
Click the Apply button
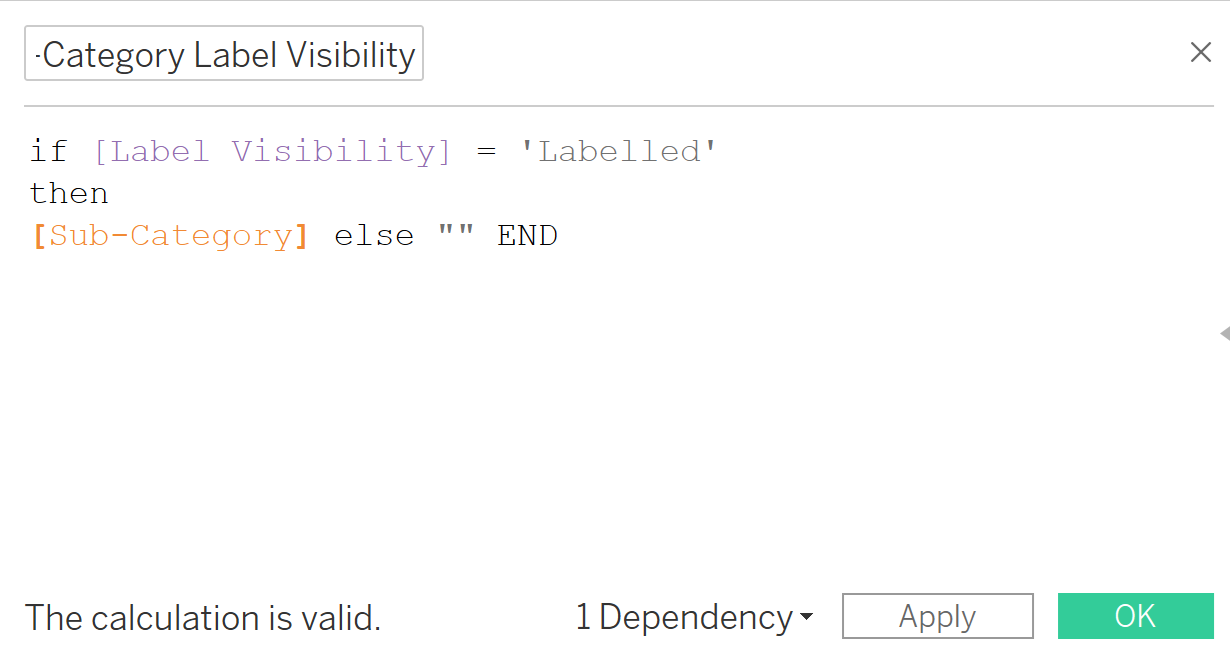coord(937,617)
